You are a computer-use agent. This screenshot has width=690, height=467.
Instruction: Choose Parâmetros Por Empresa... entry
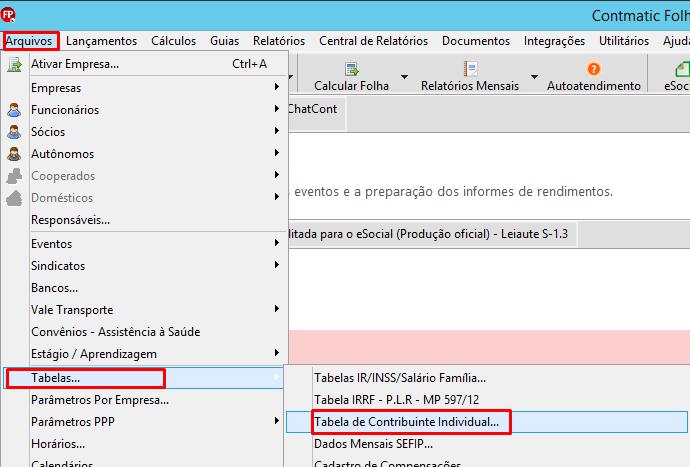point(144,400)
